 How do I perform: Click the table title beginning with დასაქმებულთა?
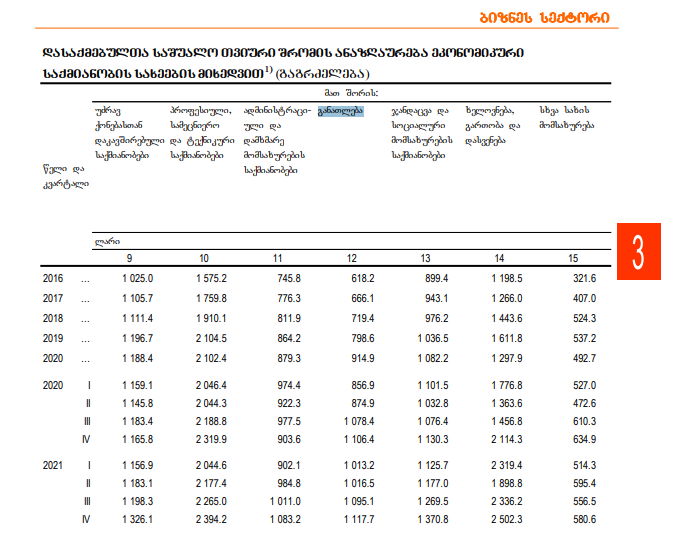[x=283, y=62]
